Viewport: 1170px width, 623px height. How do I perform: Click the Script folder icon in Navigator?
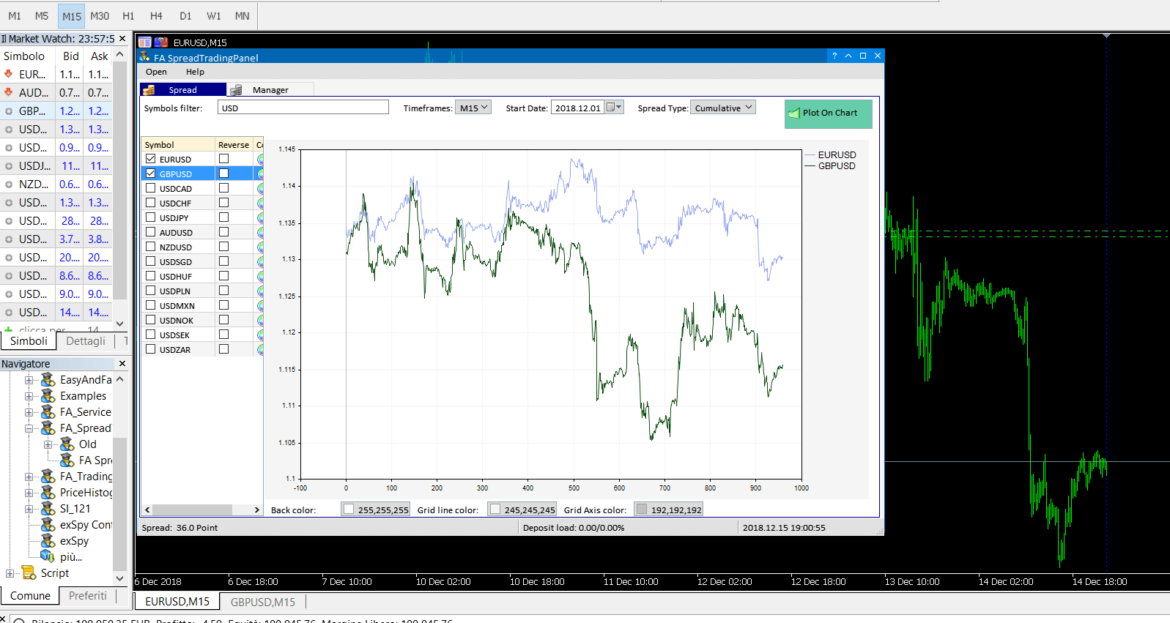tap(28, 573)
